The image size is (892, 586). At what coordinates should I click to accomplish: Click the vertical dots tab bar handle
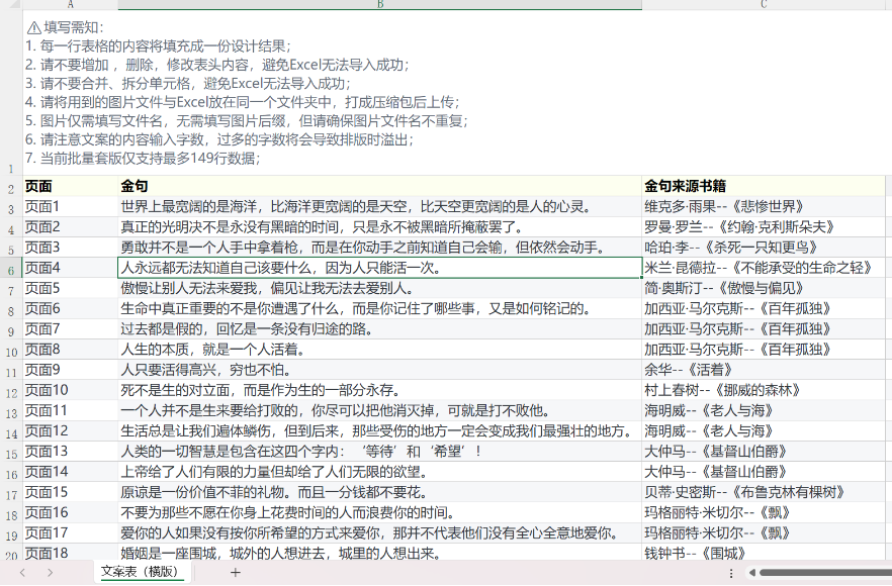pyautogui.click(x=731, y=573)
